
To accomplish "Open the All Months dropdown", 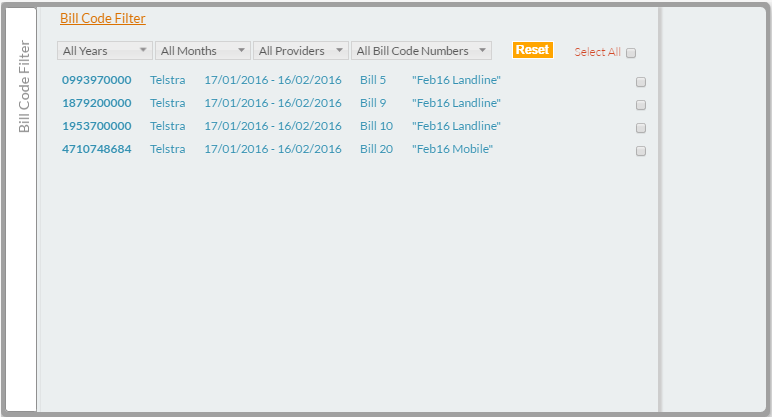I will tap(202, 51).
